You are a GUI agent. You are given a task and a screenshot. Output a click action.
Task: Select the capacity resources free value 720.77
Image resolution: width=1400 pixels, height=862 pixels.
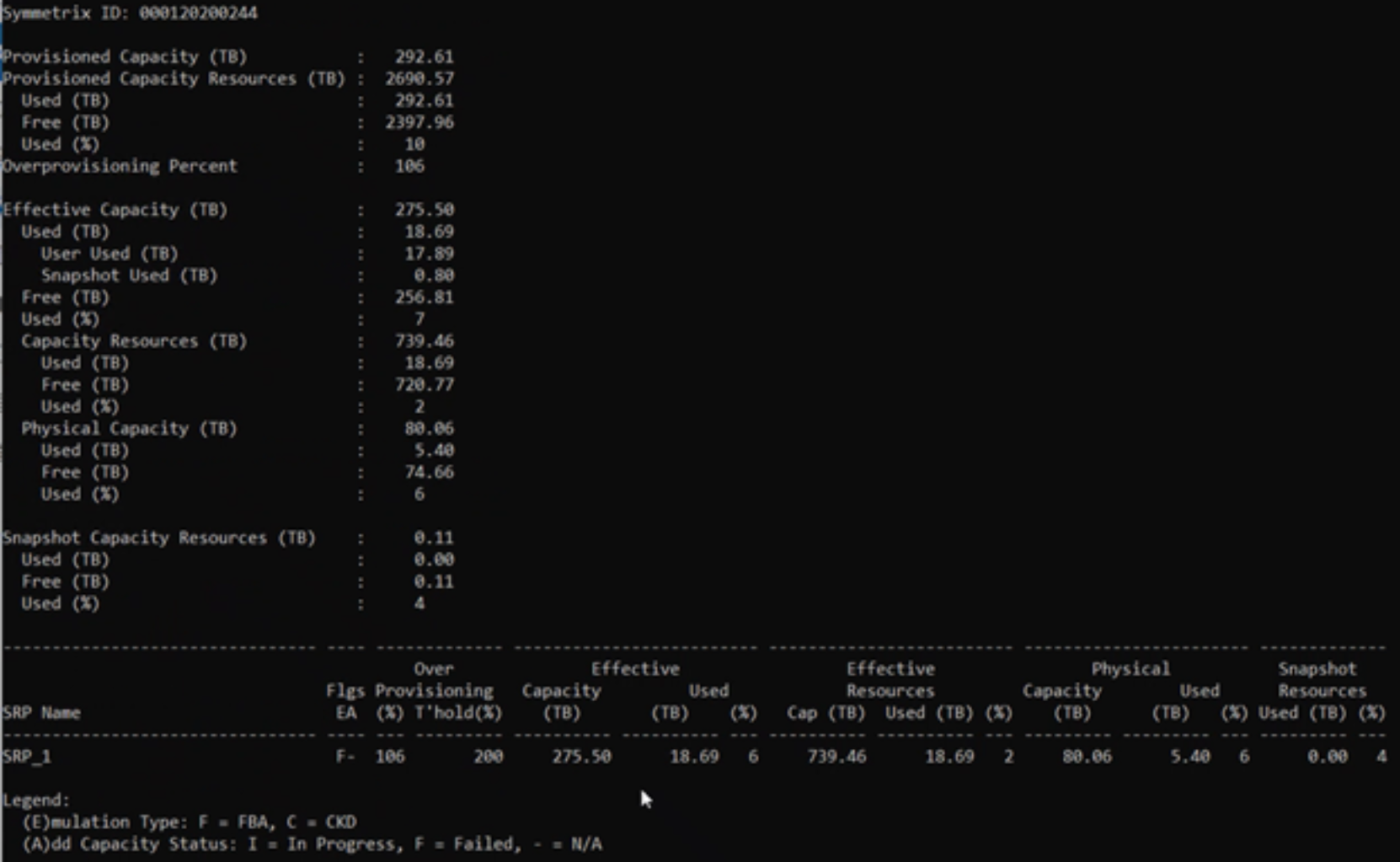tap(425, 385)
